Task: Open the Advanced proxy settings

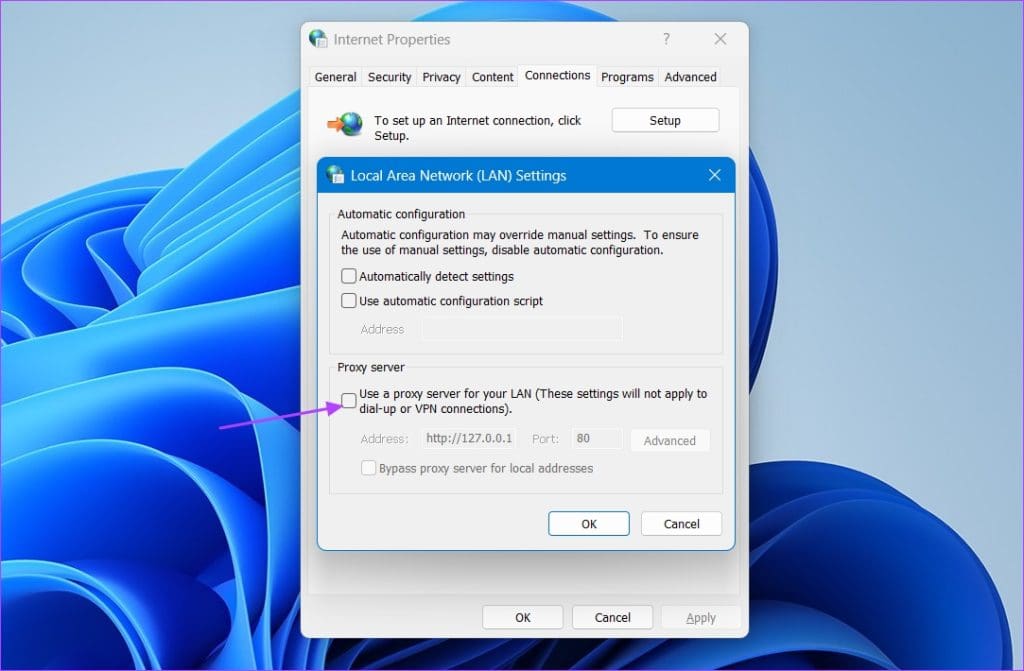Action: coord(670,440)
